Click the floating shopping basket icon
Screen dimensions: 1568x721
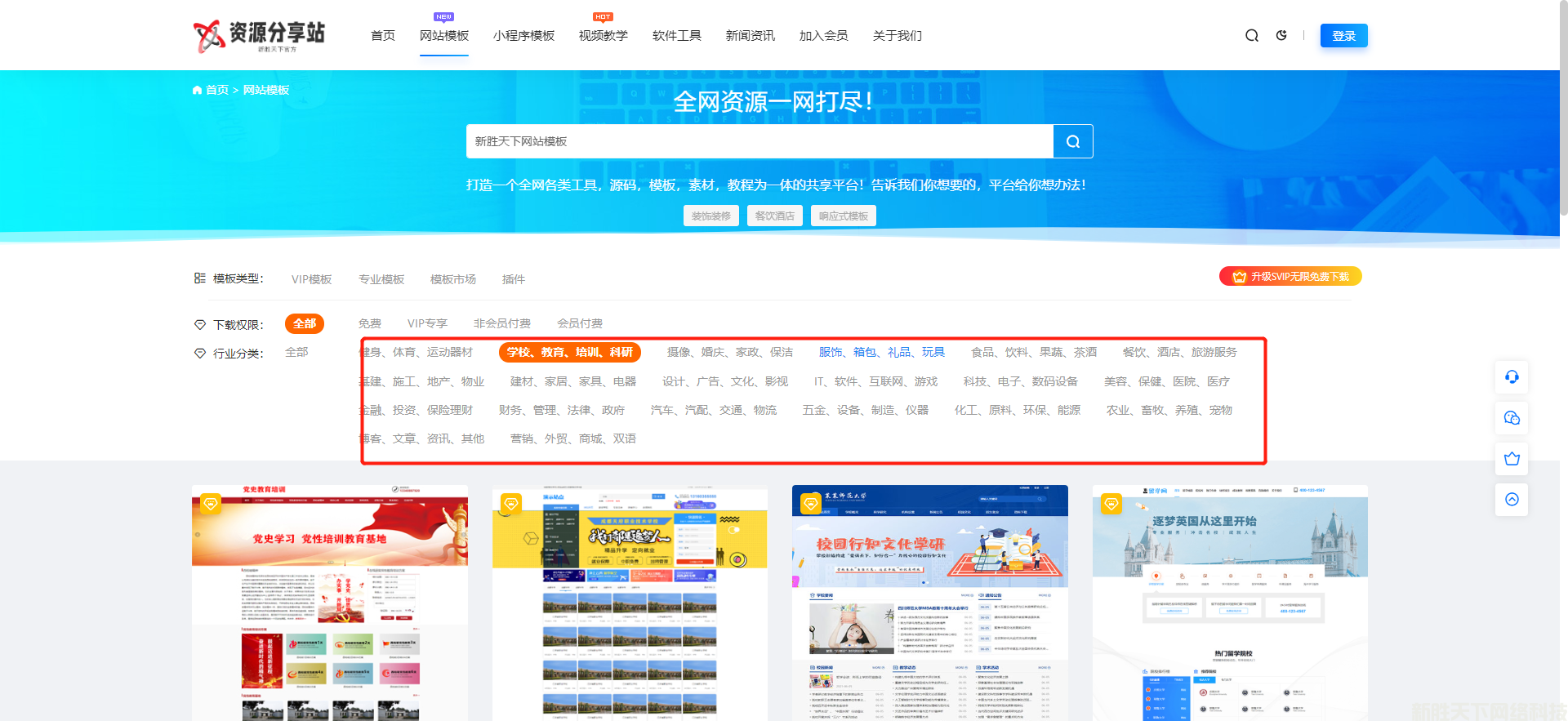(x=1512, y=459)
